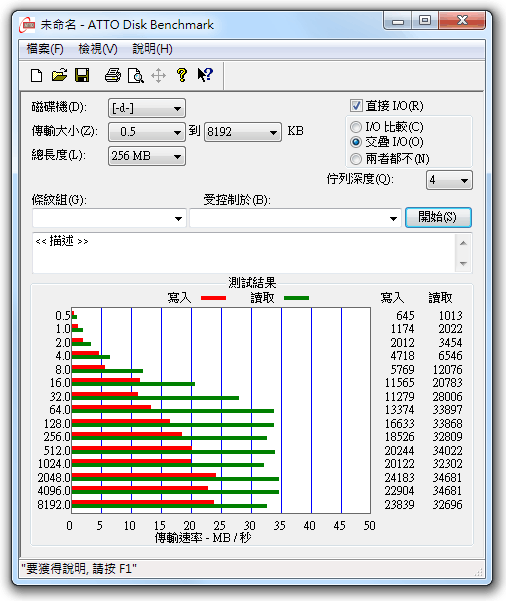Click the 開始(S) start button

(439, 217)
